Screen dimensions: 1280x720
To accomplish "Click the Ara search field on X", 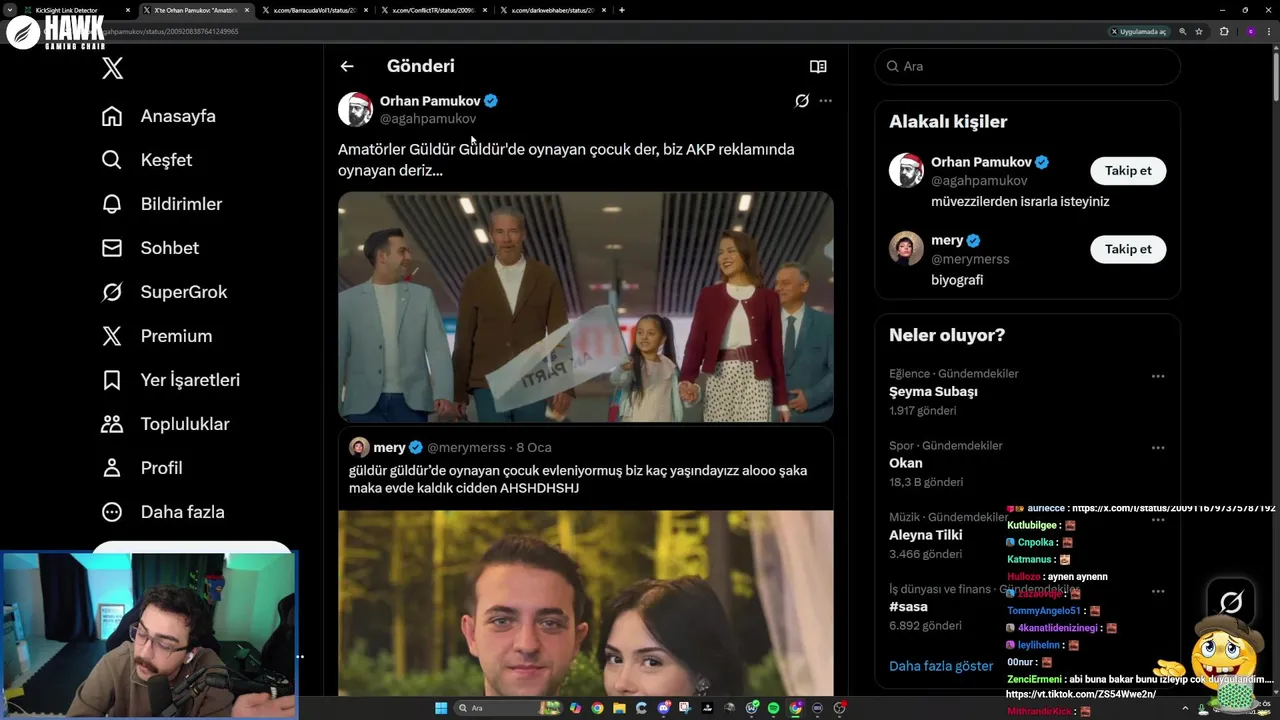I will [1028, 66].
